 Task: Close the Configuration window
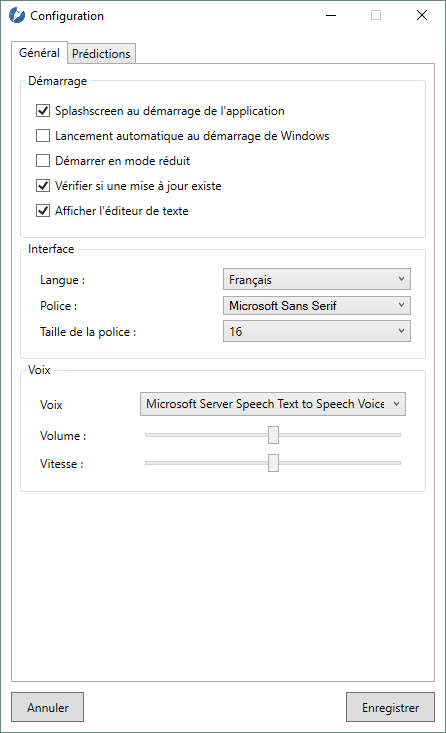tap(422, 15)
